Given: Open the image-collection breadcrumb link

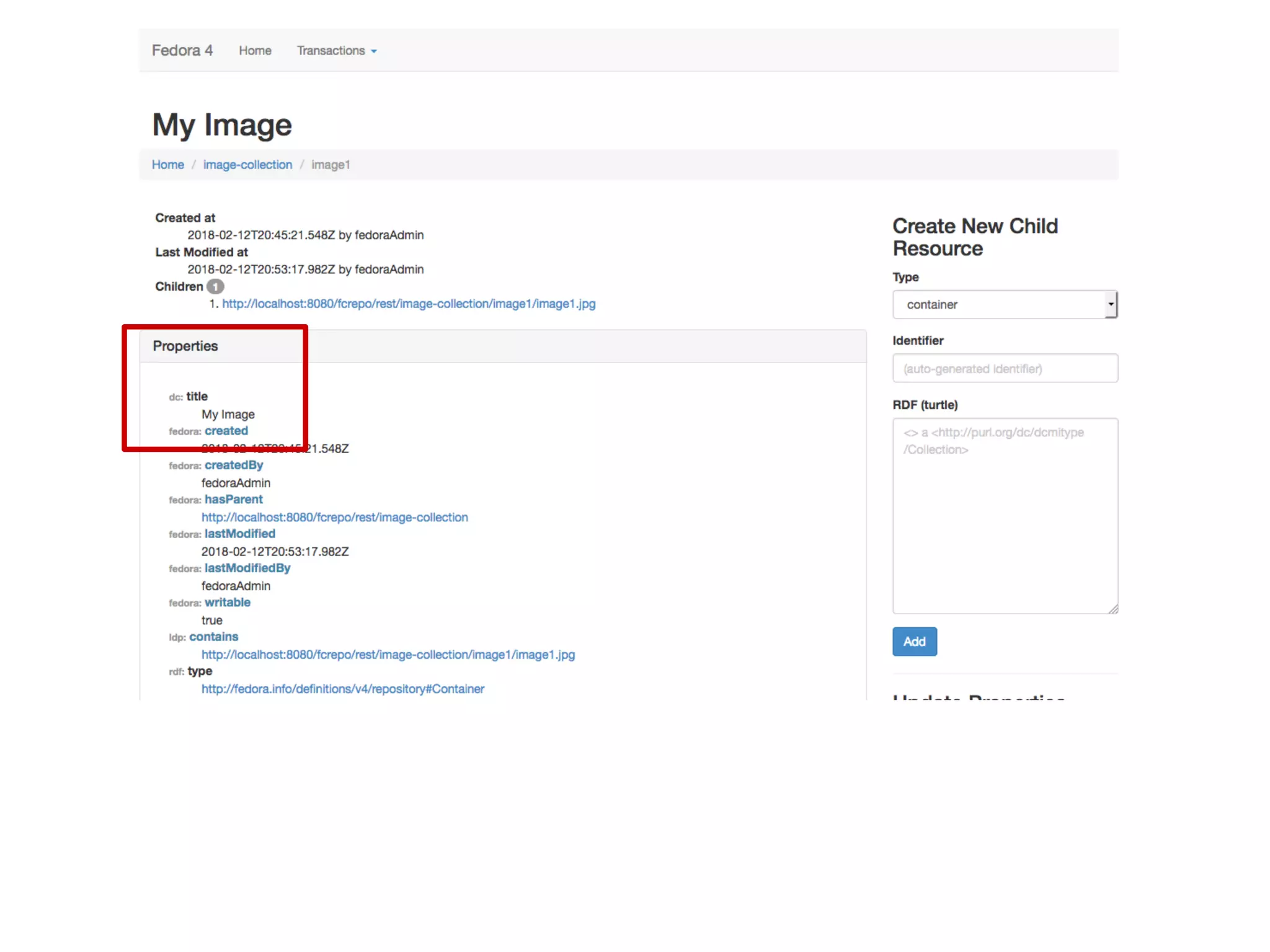Looking at the screenshot, I should click(x=247, y=165).
